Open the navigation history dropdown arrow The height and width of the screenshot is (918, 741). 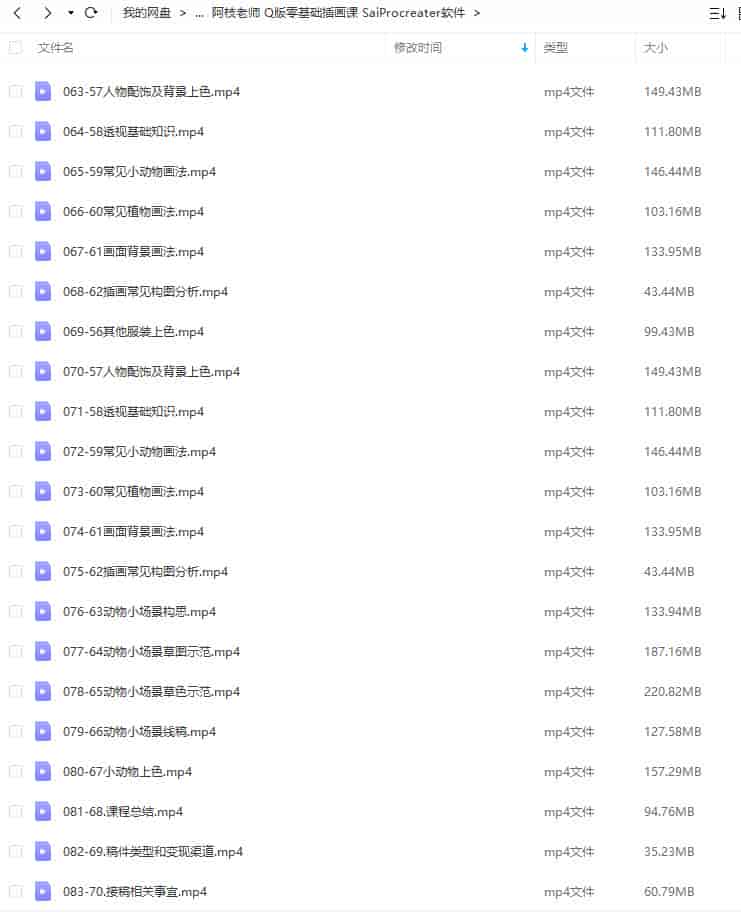point(70,12)
